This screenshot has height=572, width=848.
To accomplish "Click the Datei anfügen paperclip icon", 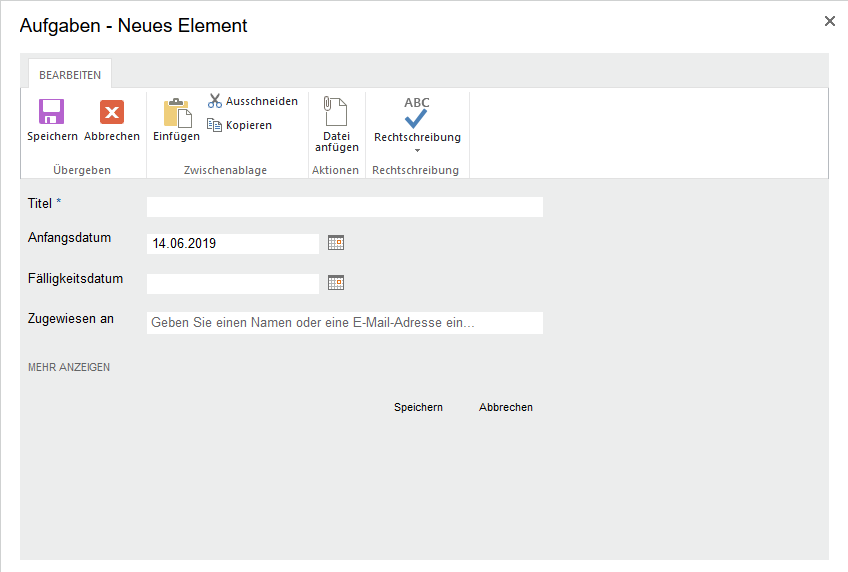I will click(336, 112).
